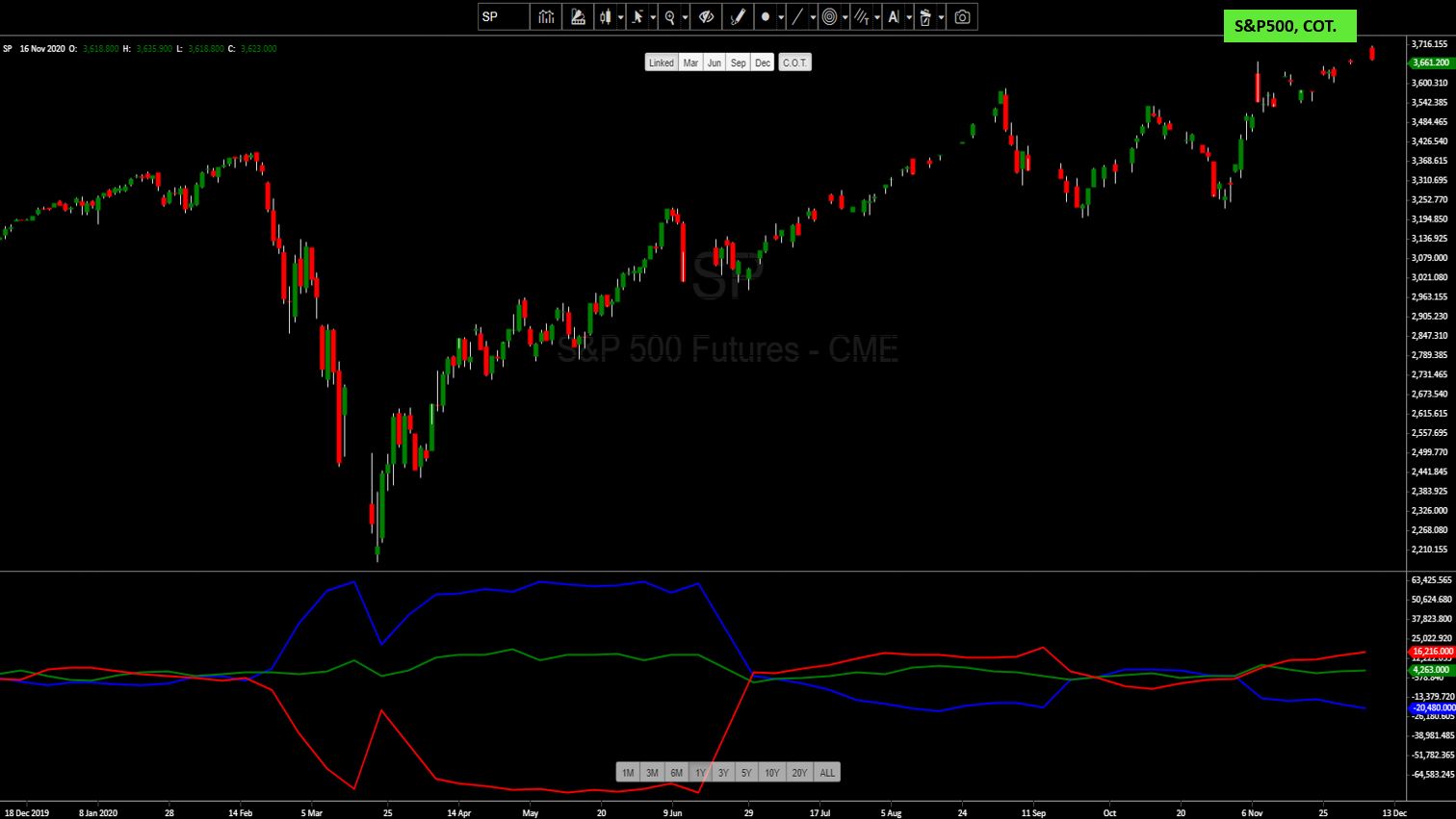Select the candlestick chart type icon
1456x819 pixels.
click(604, 16)
